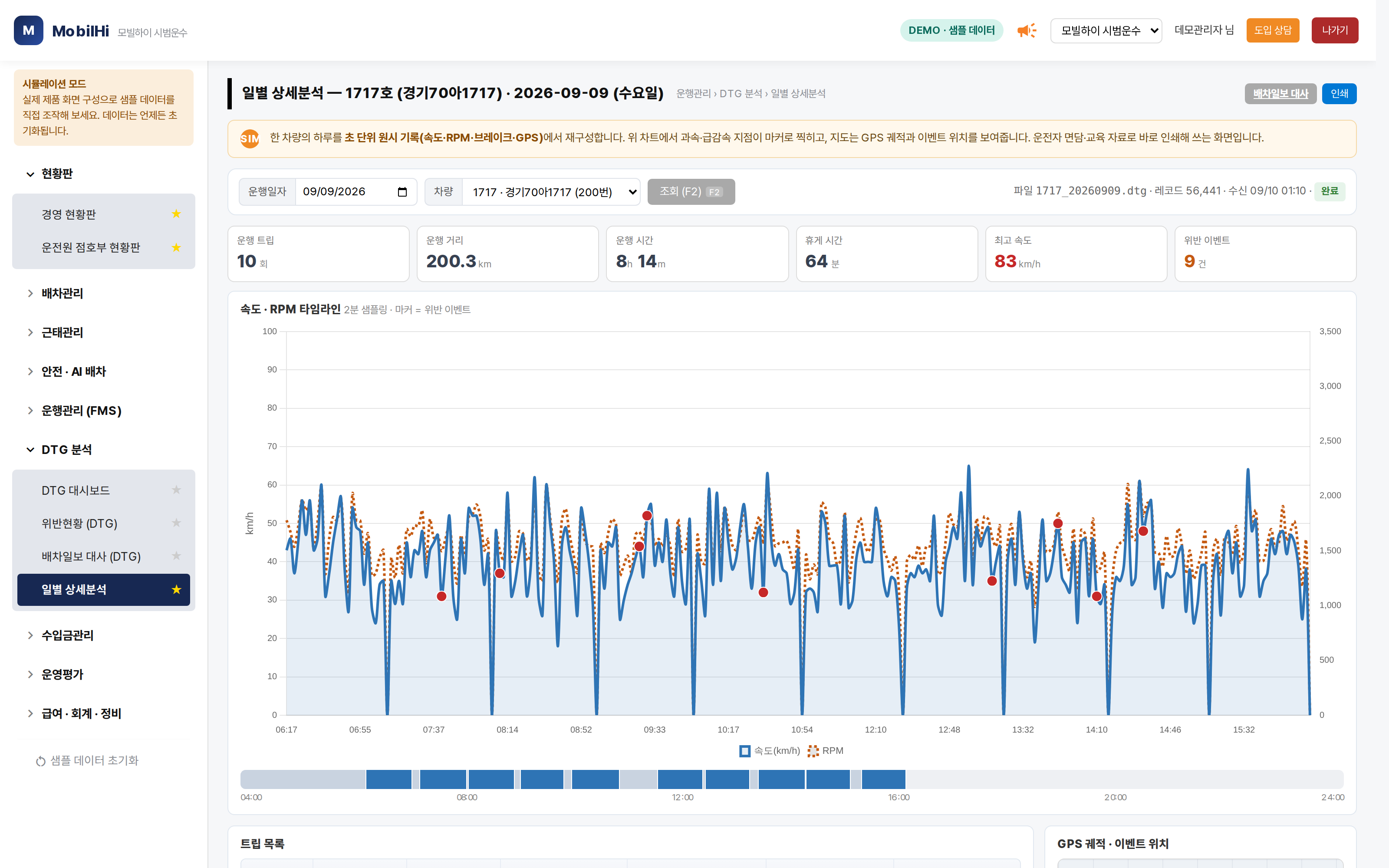Open the 모빌하이 시범운수 company dropdown

1106,30
